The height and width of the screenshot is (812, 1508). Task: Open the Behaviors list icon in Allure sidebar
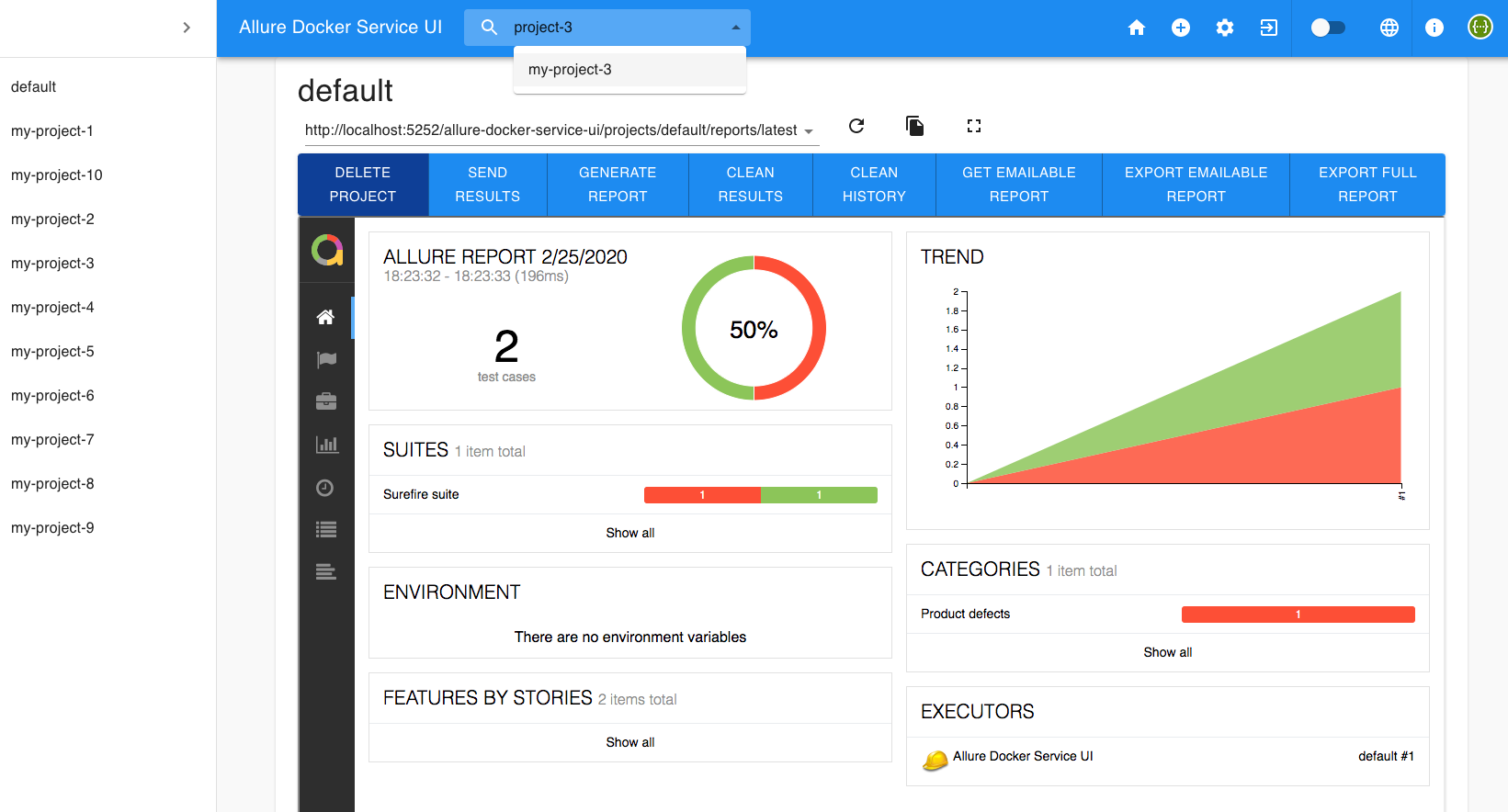pos(326,530)
